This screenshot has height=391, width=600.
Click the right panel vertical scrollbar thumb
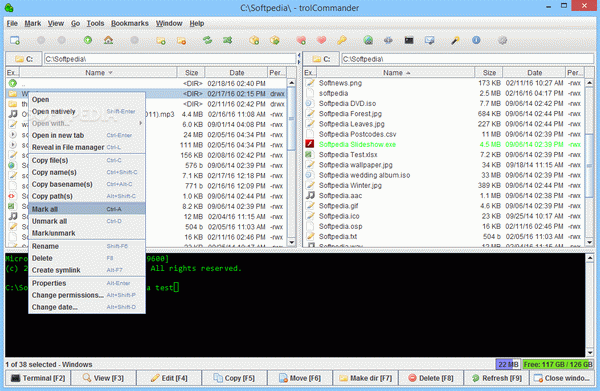(589, 165)
